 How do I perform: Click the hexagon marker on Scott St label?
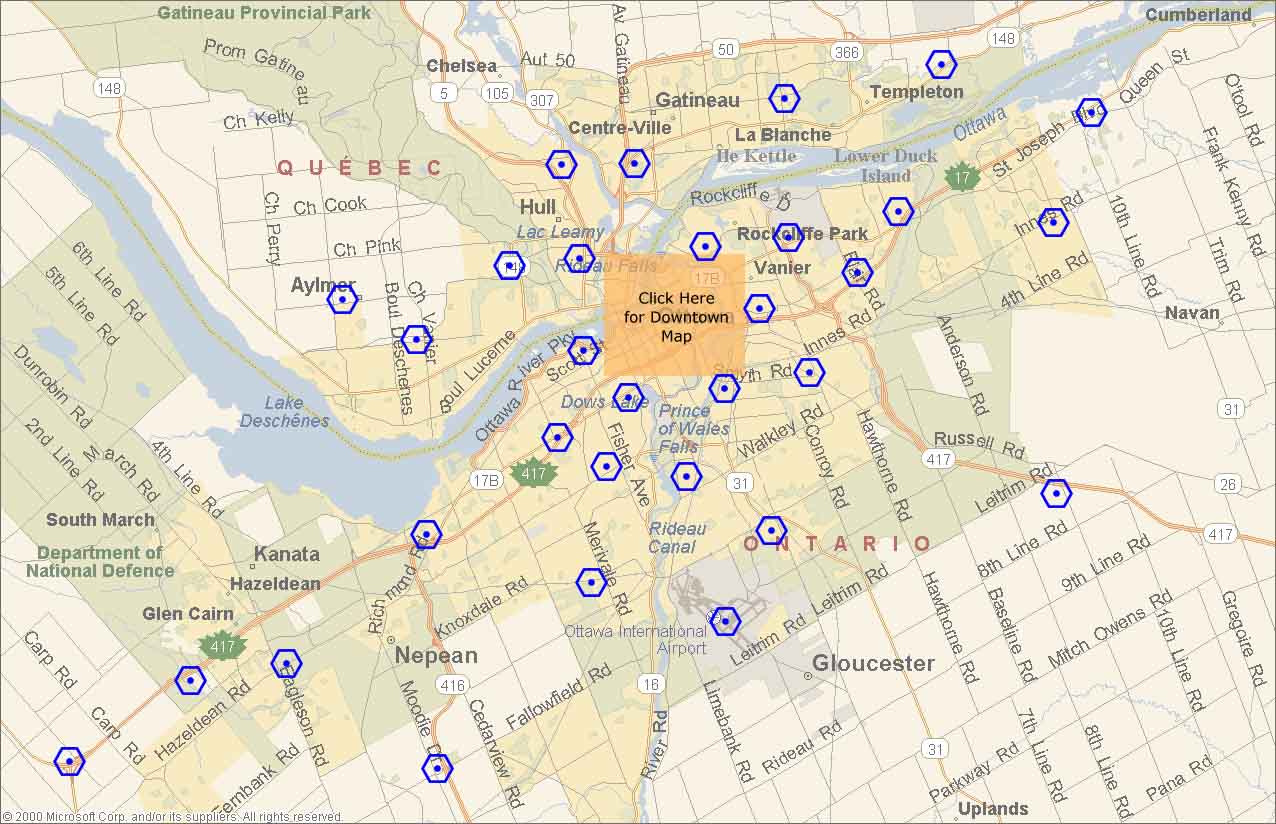pyautogui.click(x=583, y=350)
